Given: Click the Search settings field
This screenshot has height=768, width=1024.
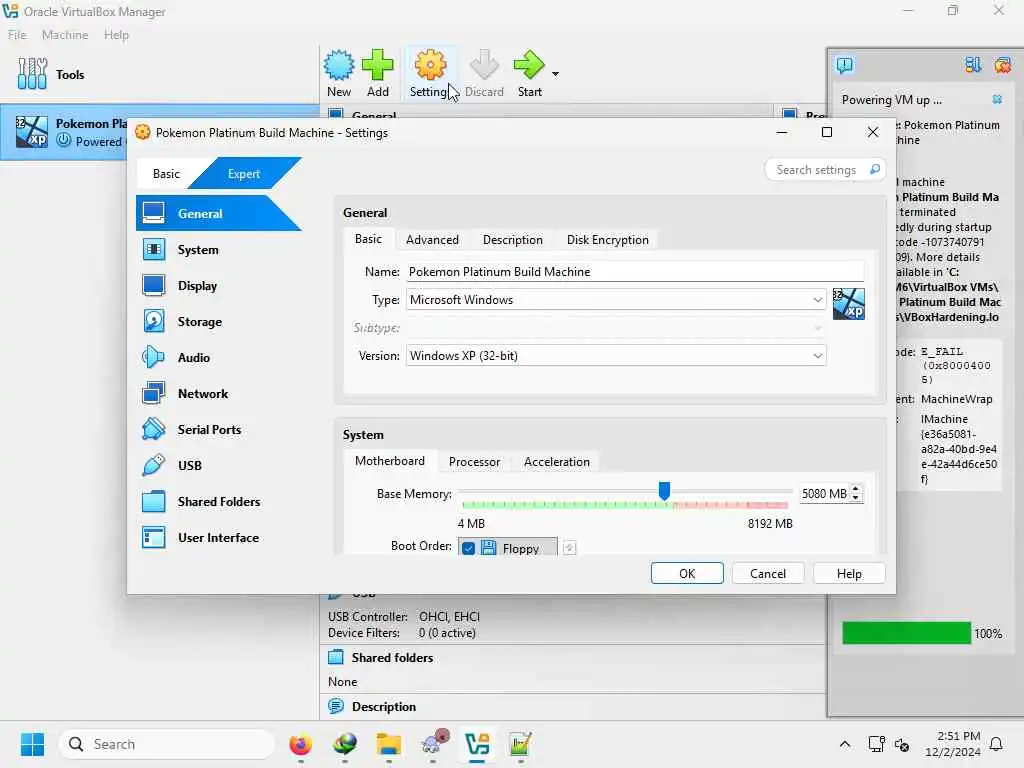Looking at the screenshot, I should [825, 170].
